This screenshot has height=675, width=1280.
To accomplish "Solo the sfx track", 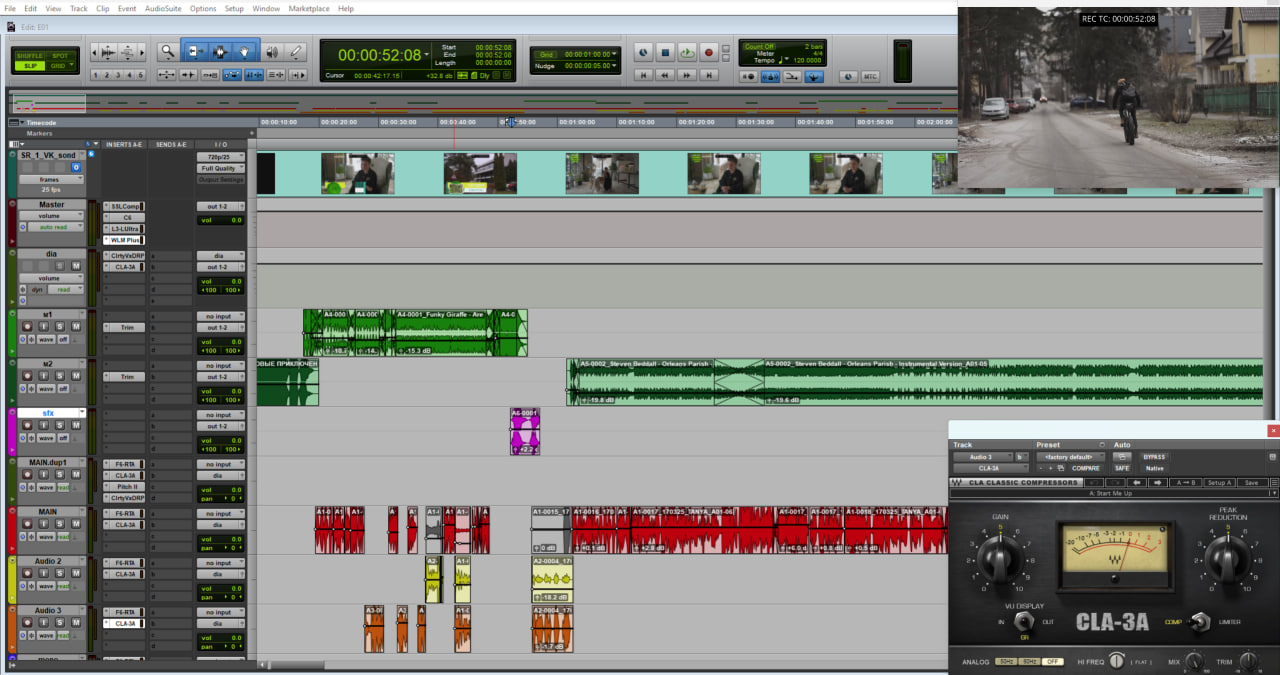I will (60, 425).
